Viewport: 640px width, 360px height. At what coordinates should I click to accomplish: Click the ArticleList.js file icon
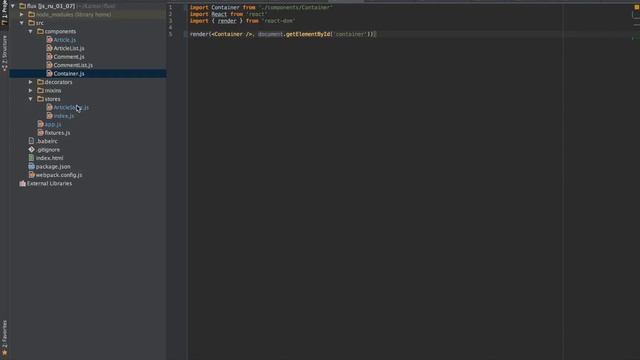tap(49, 48)
